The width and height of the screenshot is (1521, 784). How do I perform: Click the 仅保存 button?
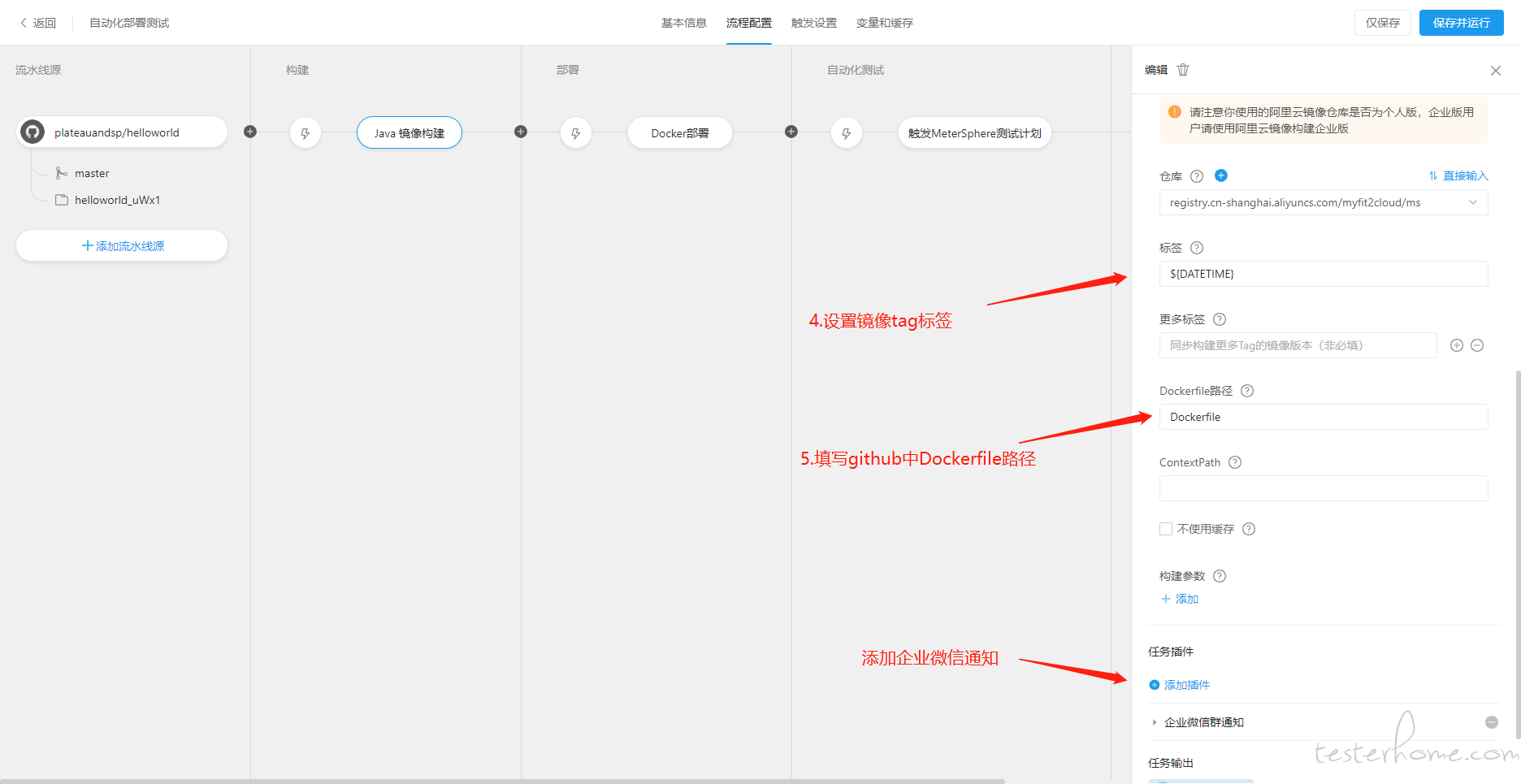(1382, 23)
